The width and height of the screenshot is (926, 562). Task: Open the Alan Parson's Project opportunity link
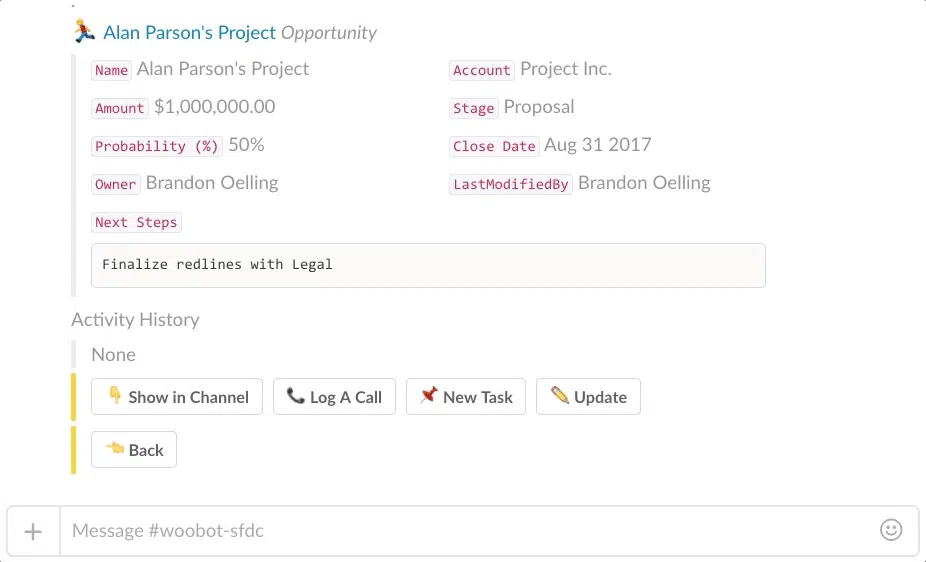[189, 32]
